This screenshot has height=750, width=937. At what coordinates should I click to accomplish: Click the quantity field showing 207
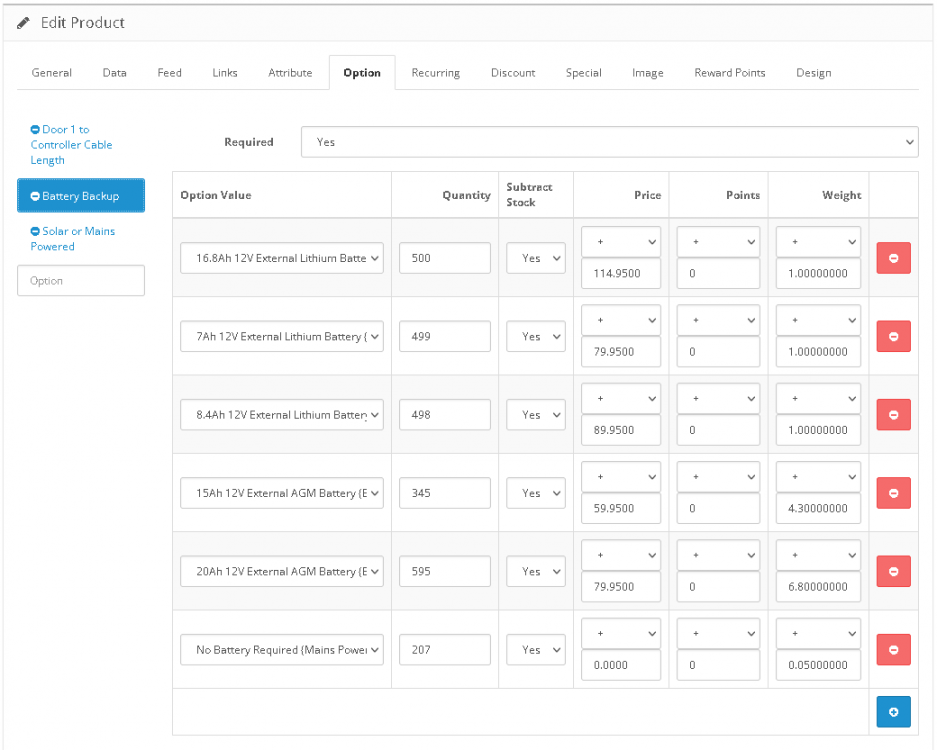point(445,650)
